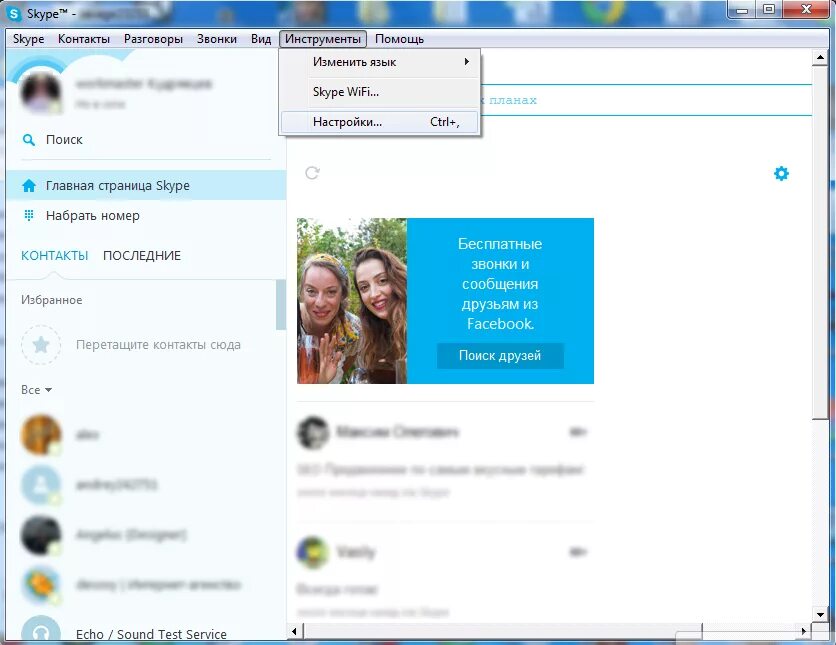This screenshot has width=836, height=645.
Task: Open the Звонки menu
Action: [216, 39]
